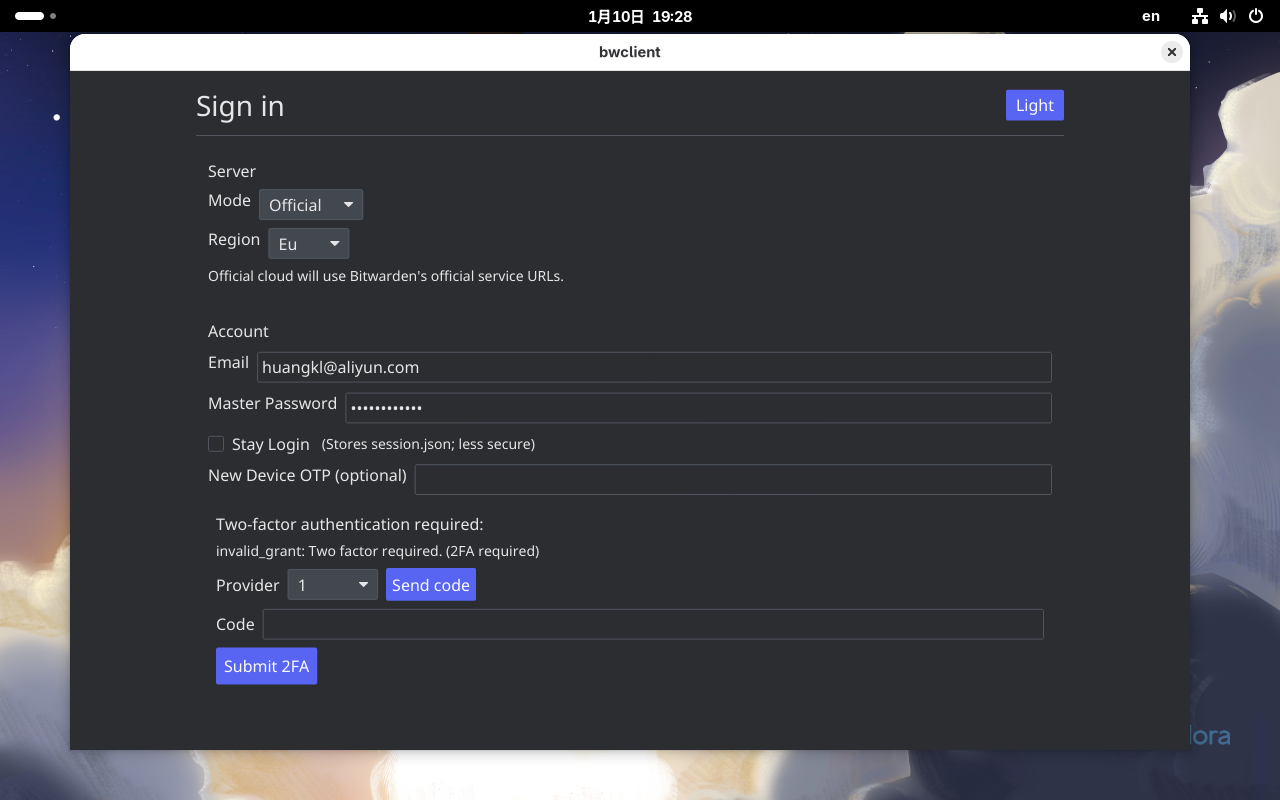The height and width of the screenshot is (800, 1280).
Task: Focus the Master Password field
Action: 698,407
